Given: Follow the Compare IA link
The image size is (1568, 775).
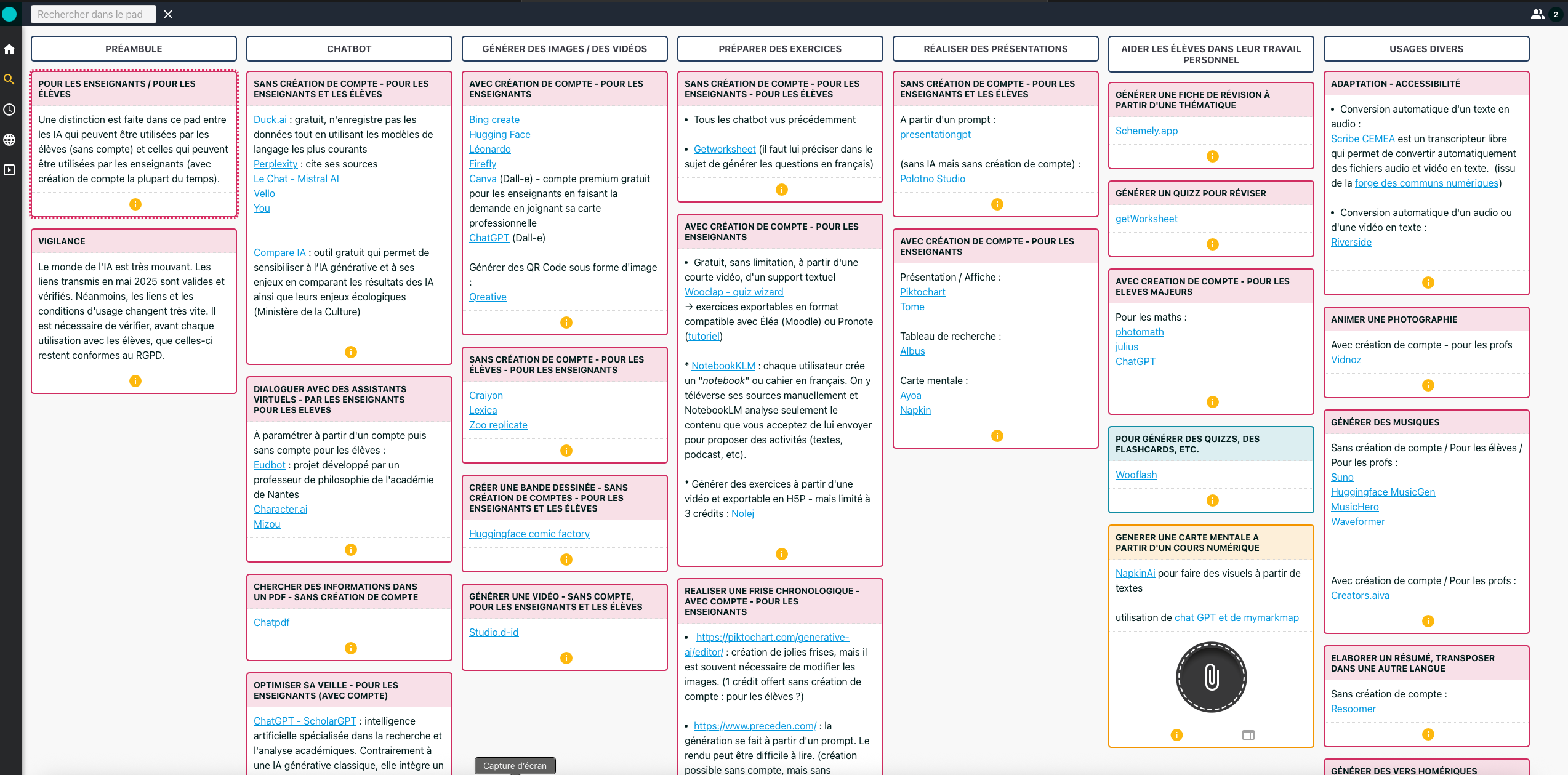Looking at the screenshot, I should click(x=279, y=252).
